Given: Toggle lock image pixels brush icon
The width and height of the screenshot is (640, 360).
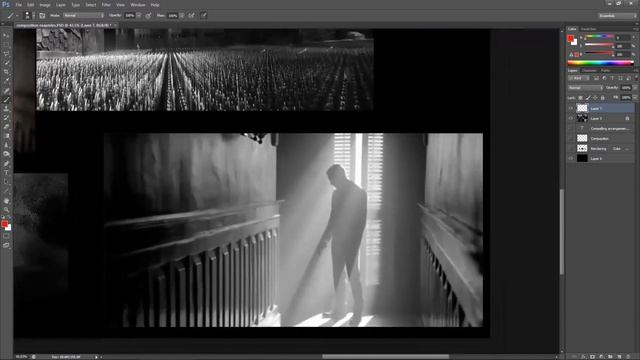Looking at the screenshot, I should click(x=588, y=98).
